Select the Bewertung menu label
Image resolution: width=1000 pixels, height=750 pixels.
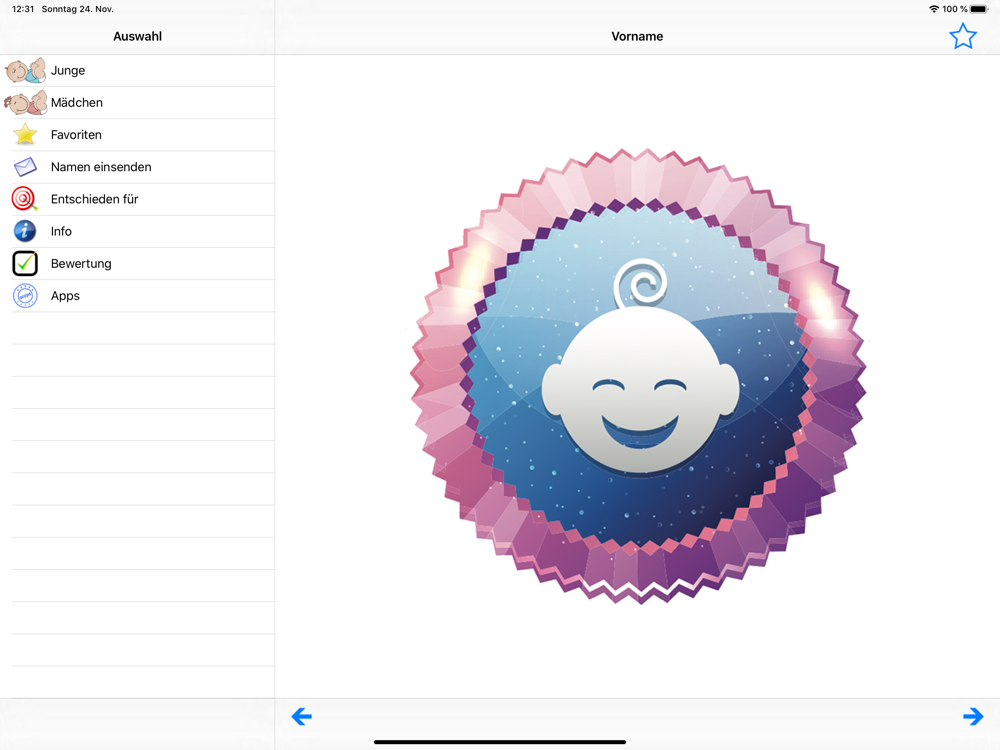tap(81, 264)
